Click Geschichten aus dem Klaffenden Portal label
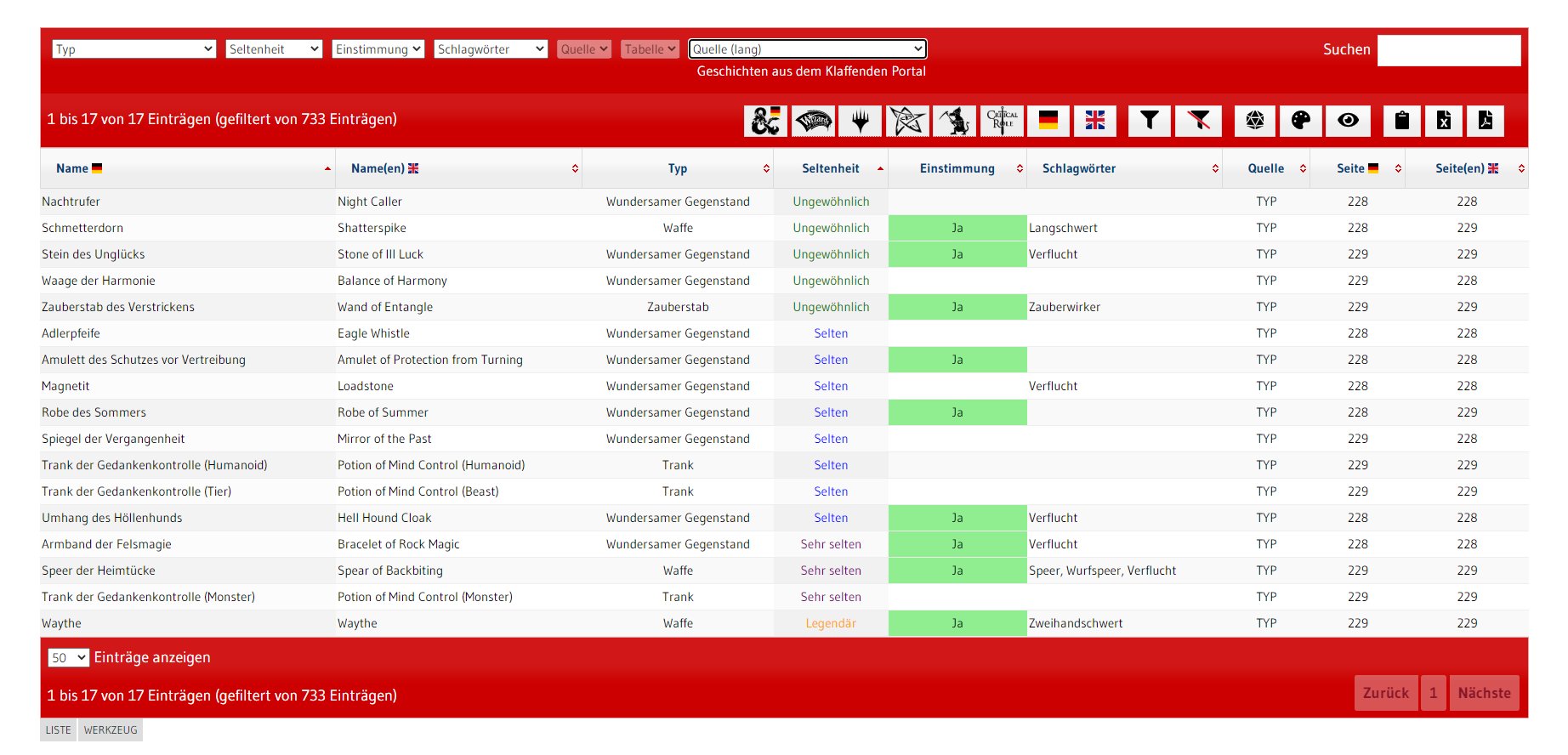The image size is (1568, 755). tap(811, 71)
